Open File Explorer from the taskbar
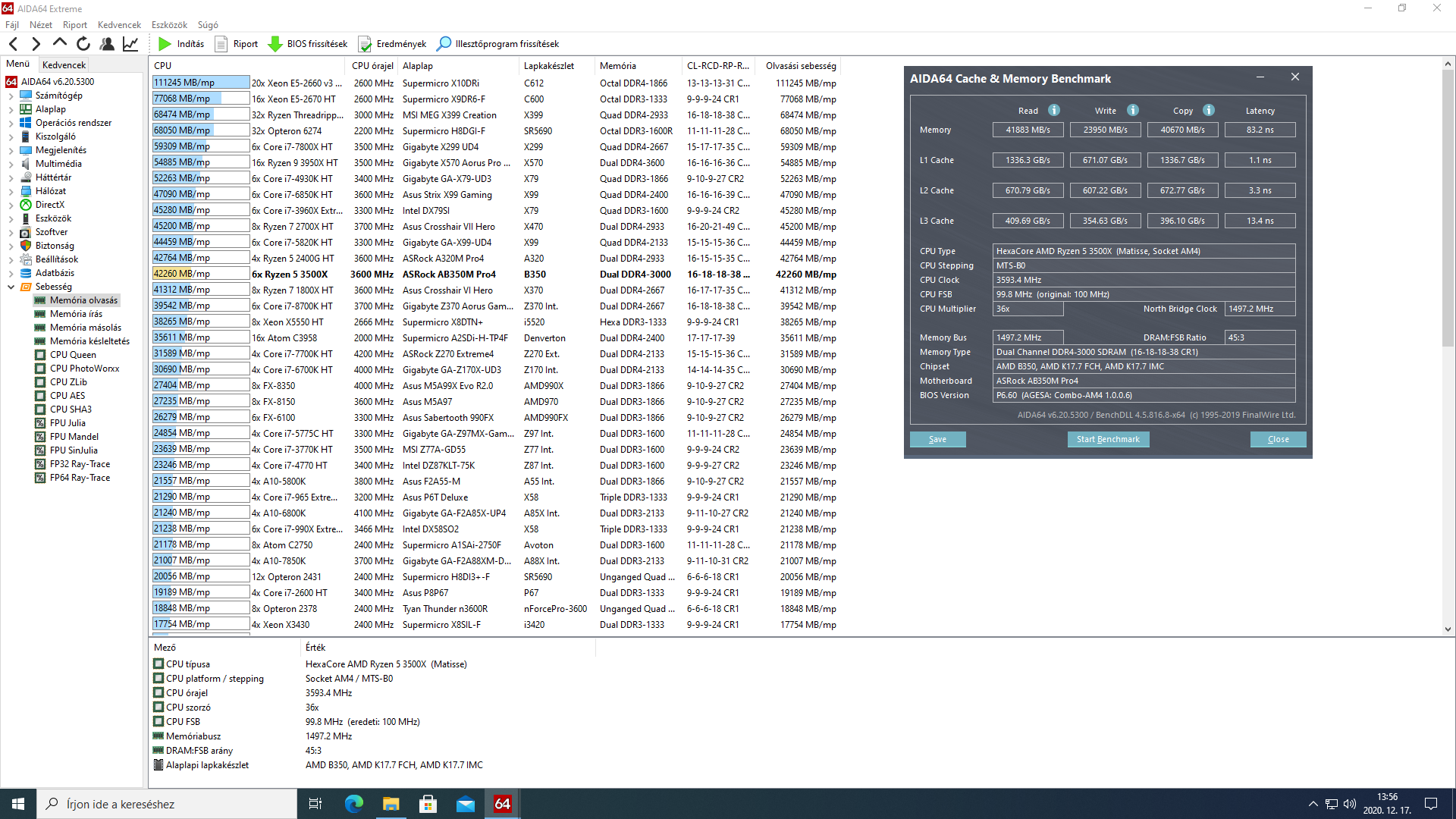 click(391, 804)
